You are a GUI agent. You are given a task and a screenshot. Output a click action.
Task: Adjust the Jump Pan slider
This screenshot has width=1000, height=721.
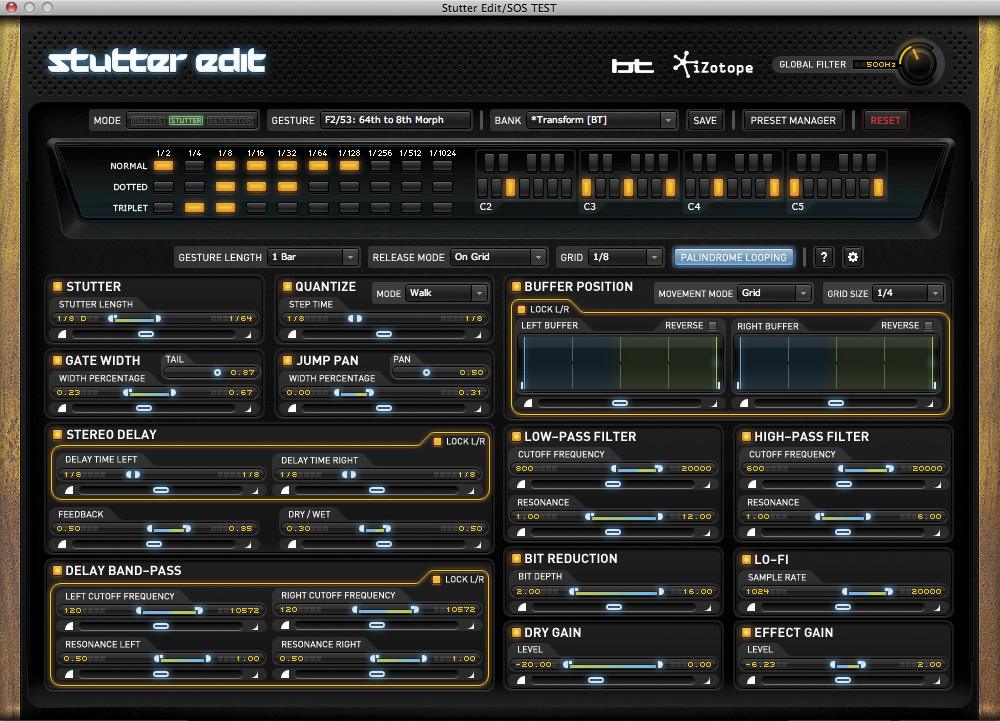426,372
